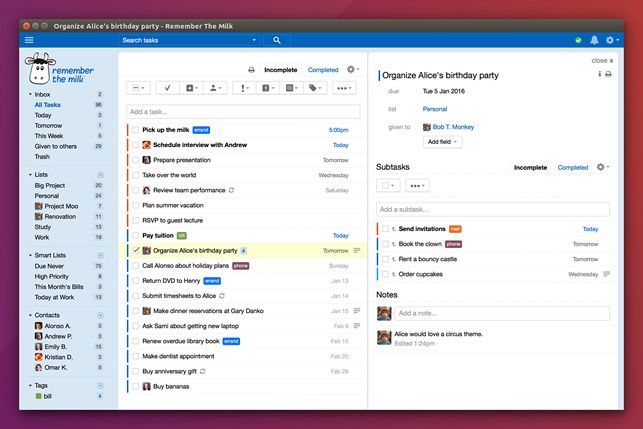
Task: Open the Add field dropdown
Action: [x=441, y=142]
